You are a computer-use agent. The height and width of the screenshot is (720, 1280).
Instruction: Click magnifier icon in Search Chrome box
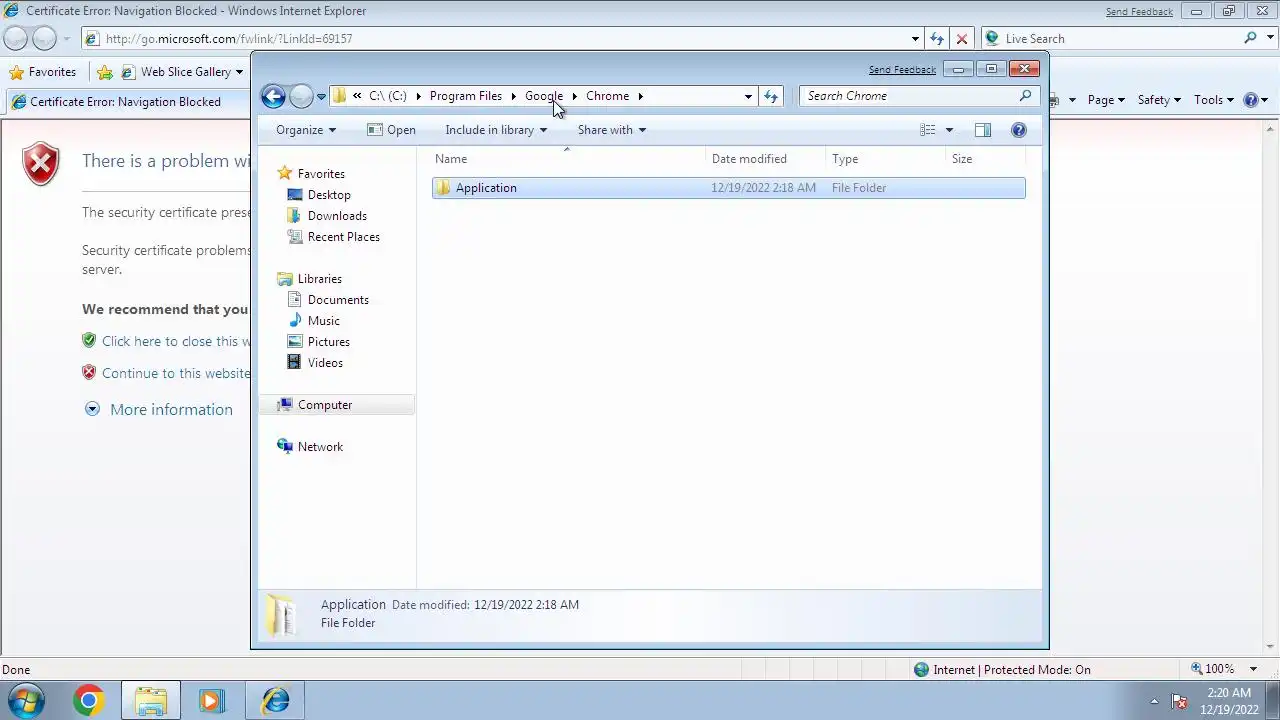pyautogui.click(x=1025, y=96)
